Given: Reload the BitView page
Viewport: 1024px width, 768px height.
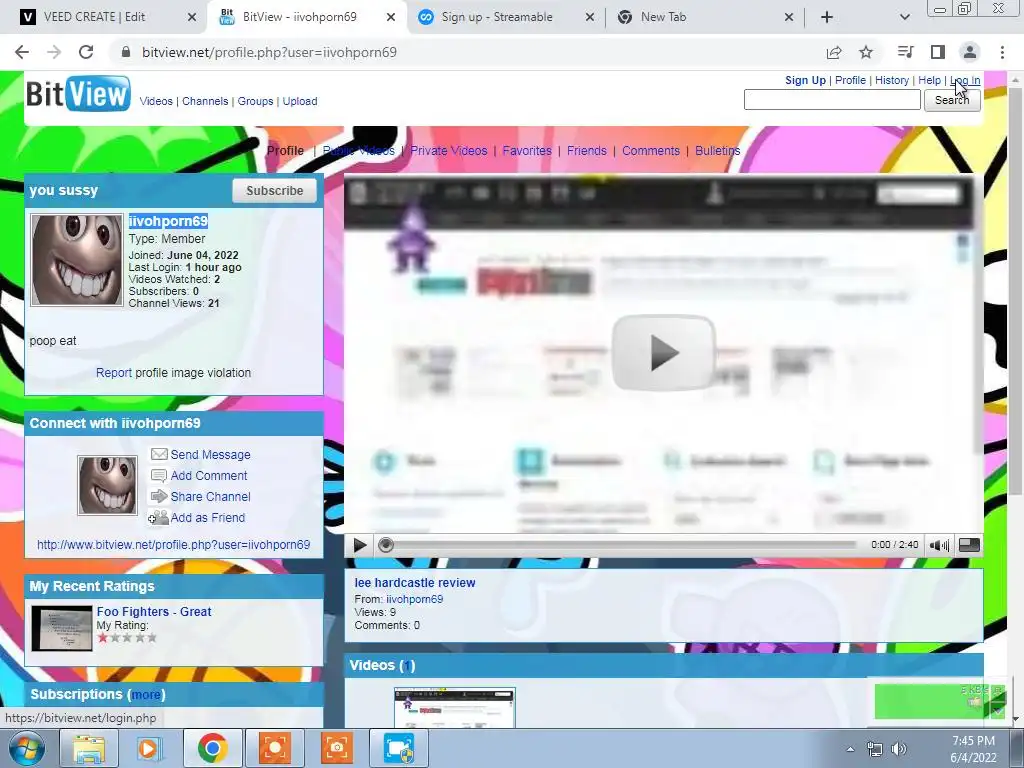Looking at the screenshot, I should pos(86,52).
